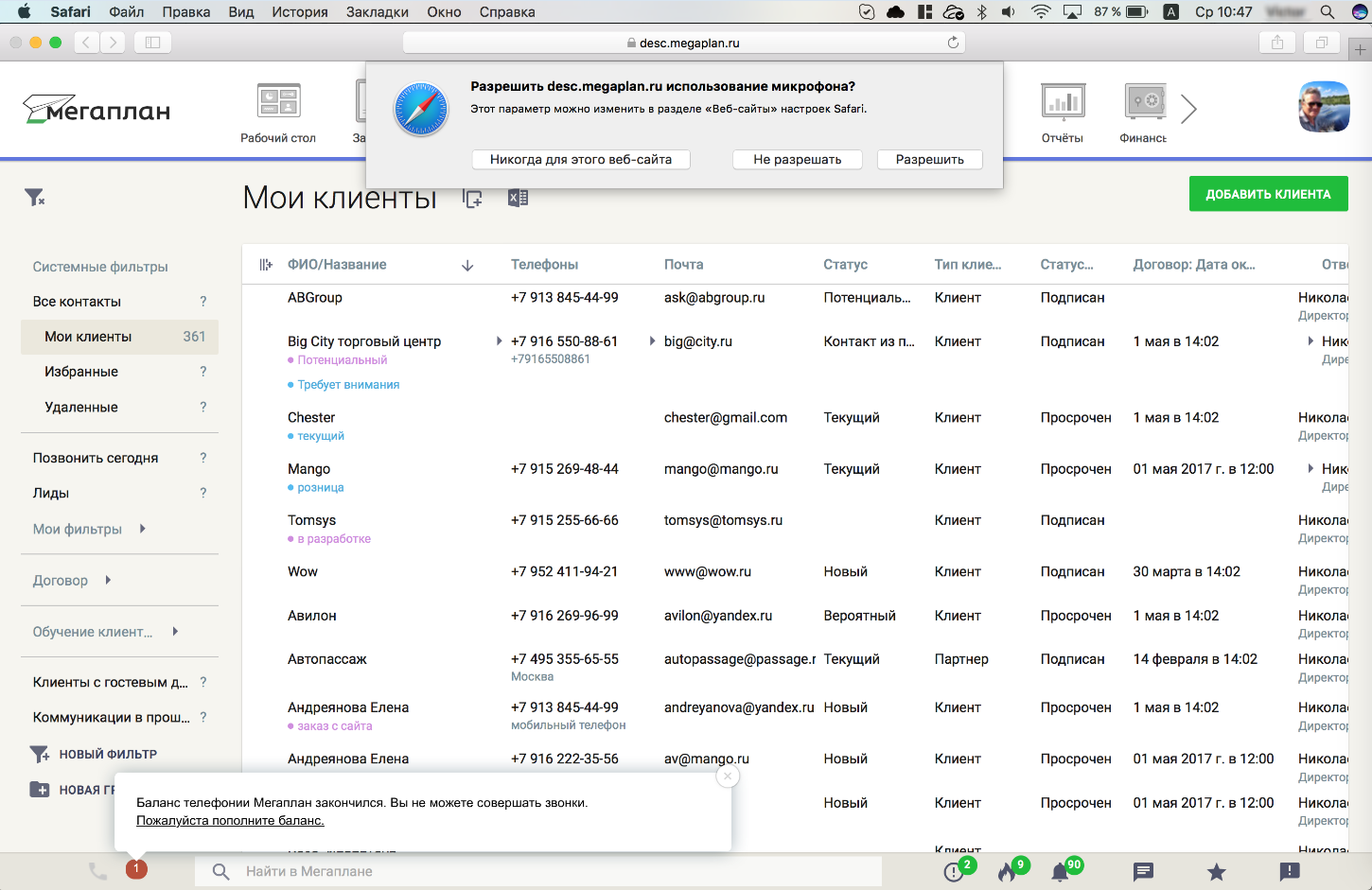Close the telephony balance popup
The width and height of the screenshot is (1372, 890).
728,777
